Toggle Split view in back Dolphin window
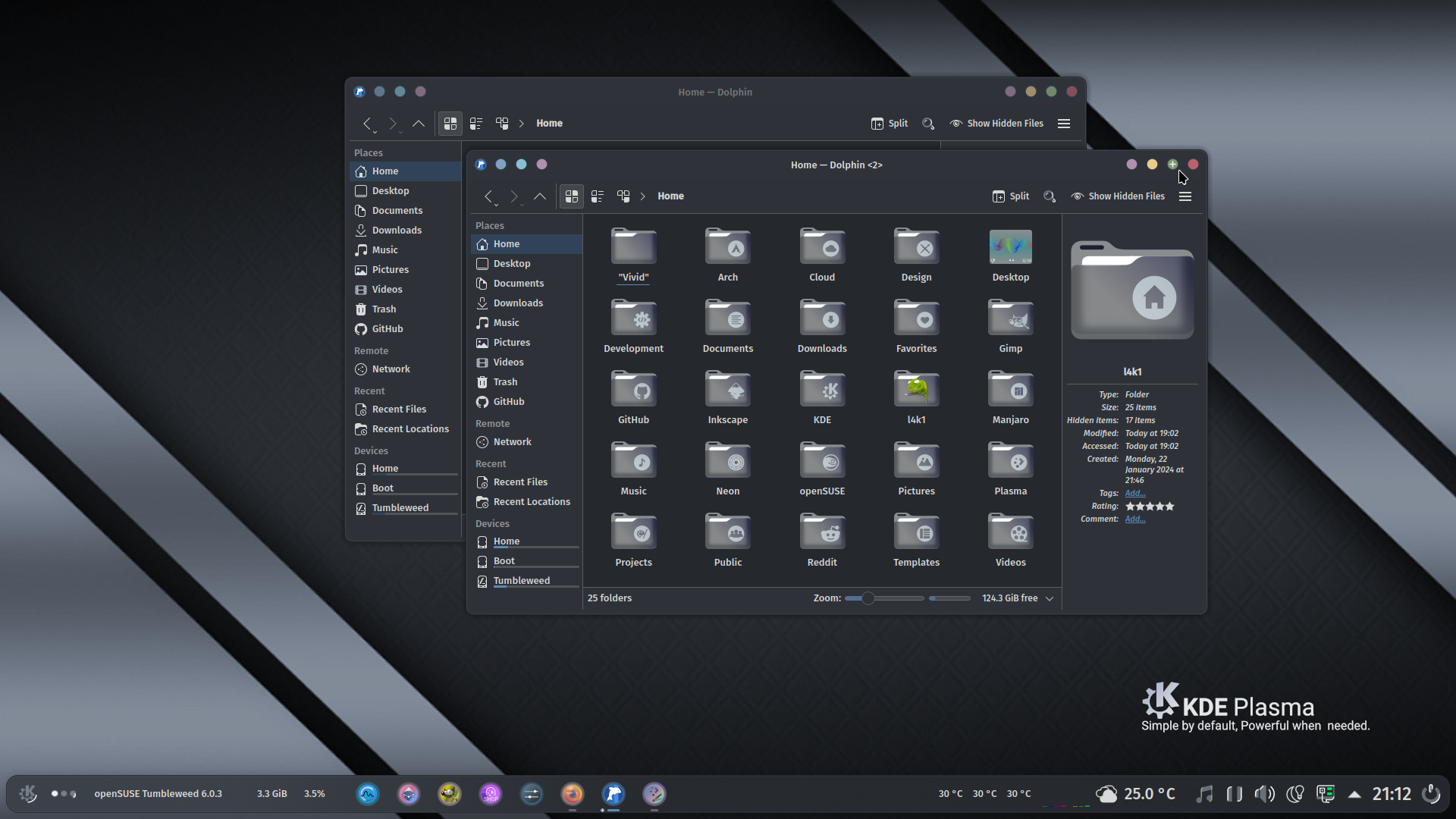The height and width of the screenshot is (819, 1456). 890,124
